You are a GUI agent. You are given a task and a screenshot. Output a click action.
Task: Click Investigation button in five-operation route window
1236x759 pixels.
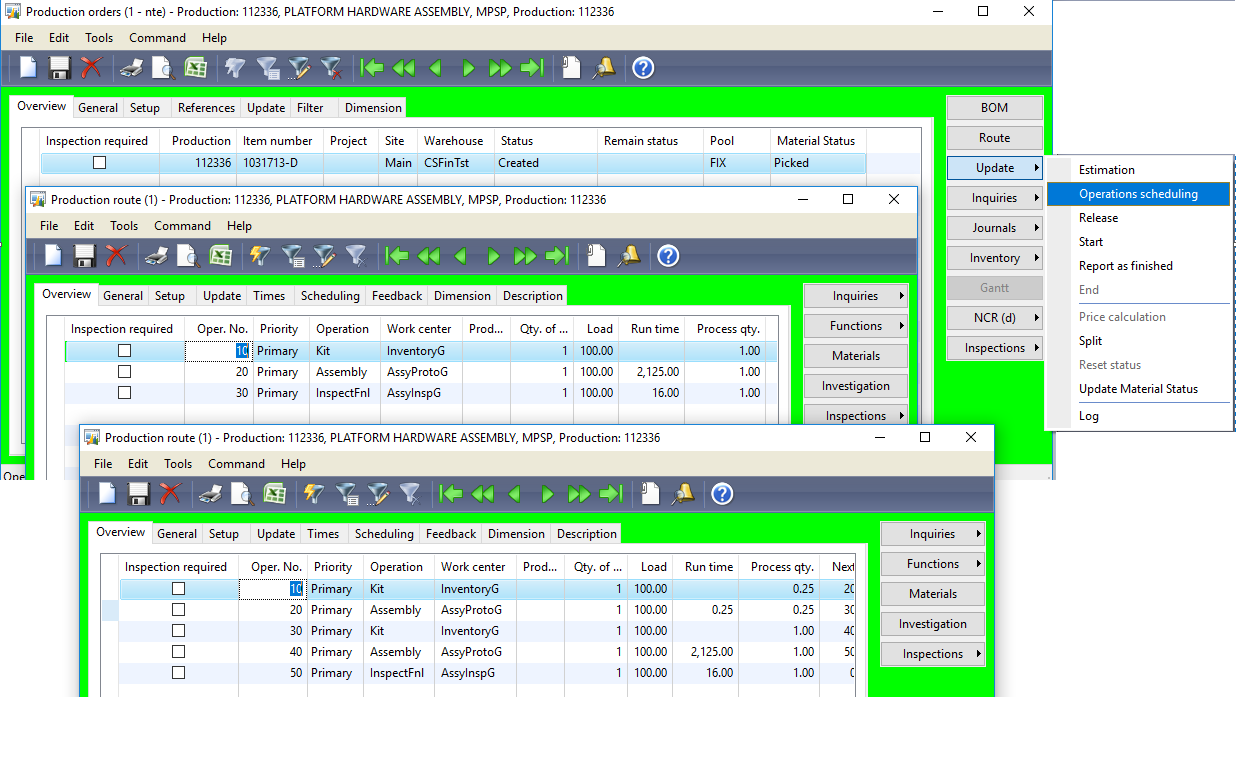[x=933, y=624]
